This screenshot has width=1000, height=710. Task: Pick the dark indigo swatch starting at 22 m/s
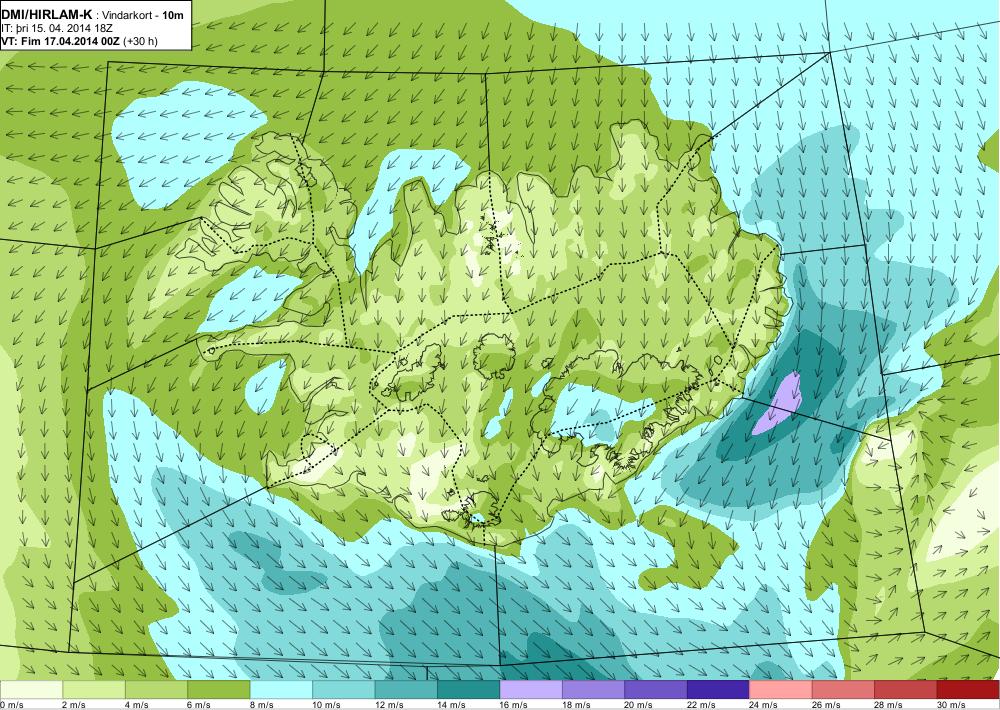[719, 690]
